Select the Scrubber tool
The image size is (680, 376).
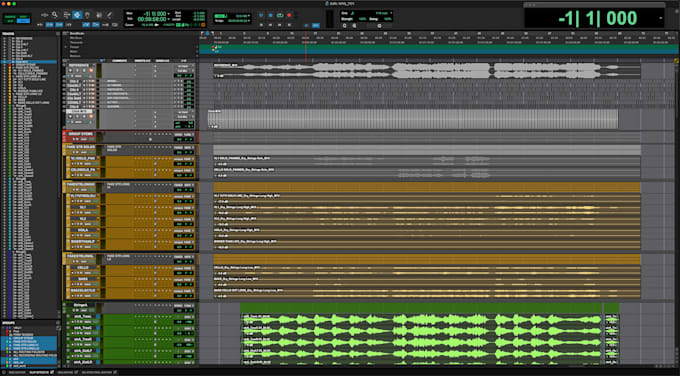coord(99,15)
